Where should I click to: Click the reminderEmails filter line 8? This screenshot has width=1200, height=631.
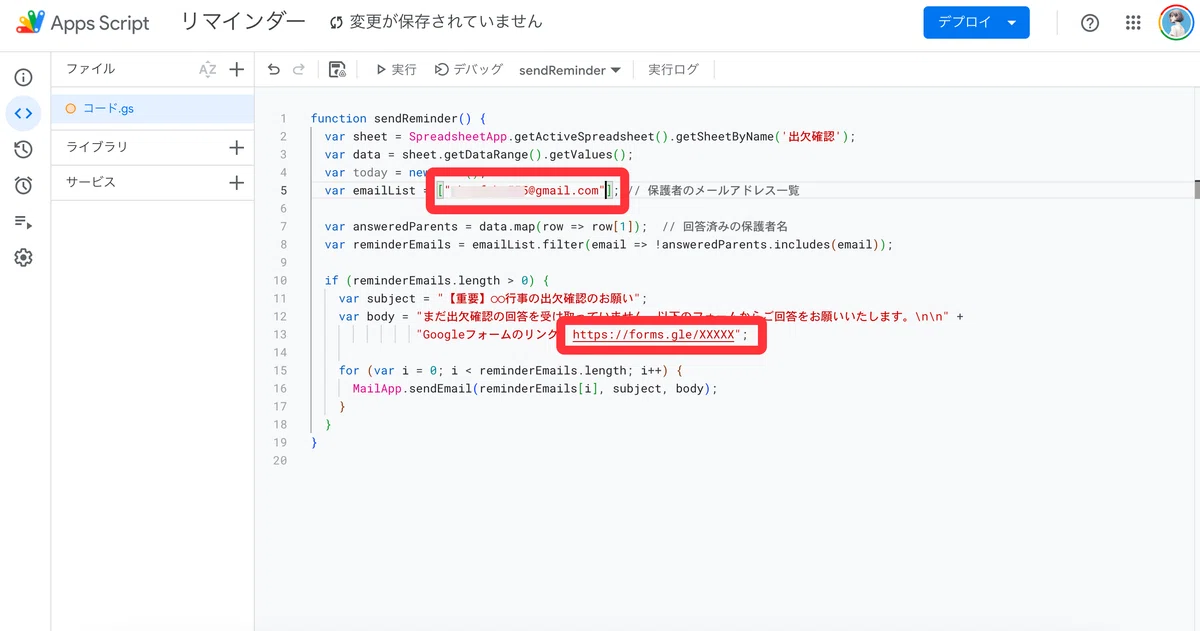[608, 244]
